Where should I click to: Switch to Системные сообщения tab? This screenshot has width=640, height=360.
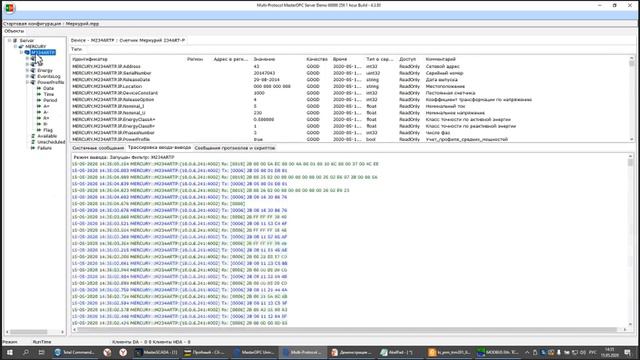tap(98, 148)
